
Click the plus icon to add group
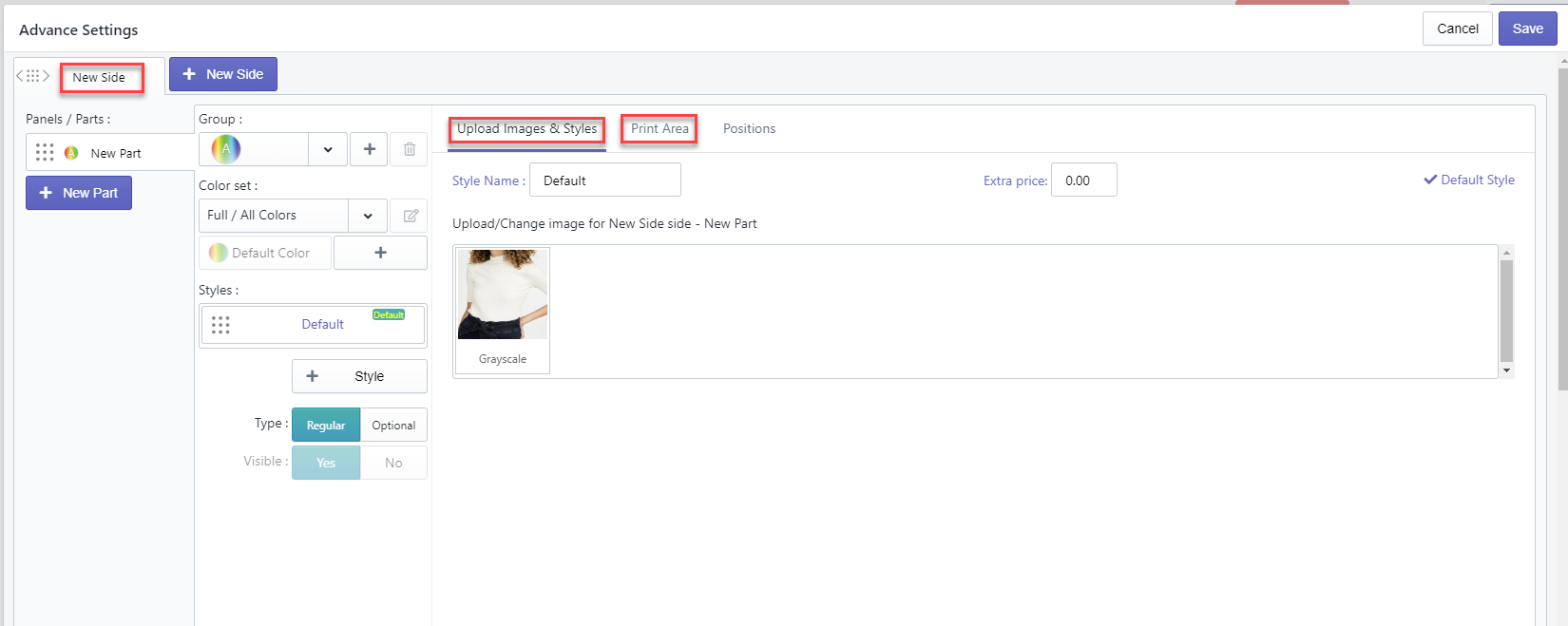pyautogui.click(x=370, y=149)
